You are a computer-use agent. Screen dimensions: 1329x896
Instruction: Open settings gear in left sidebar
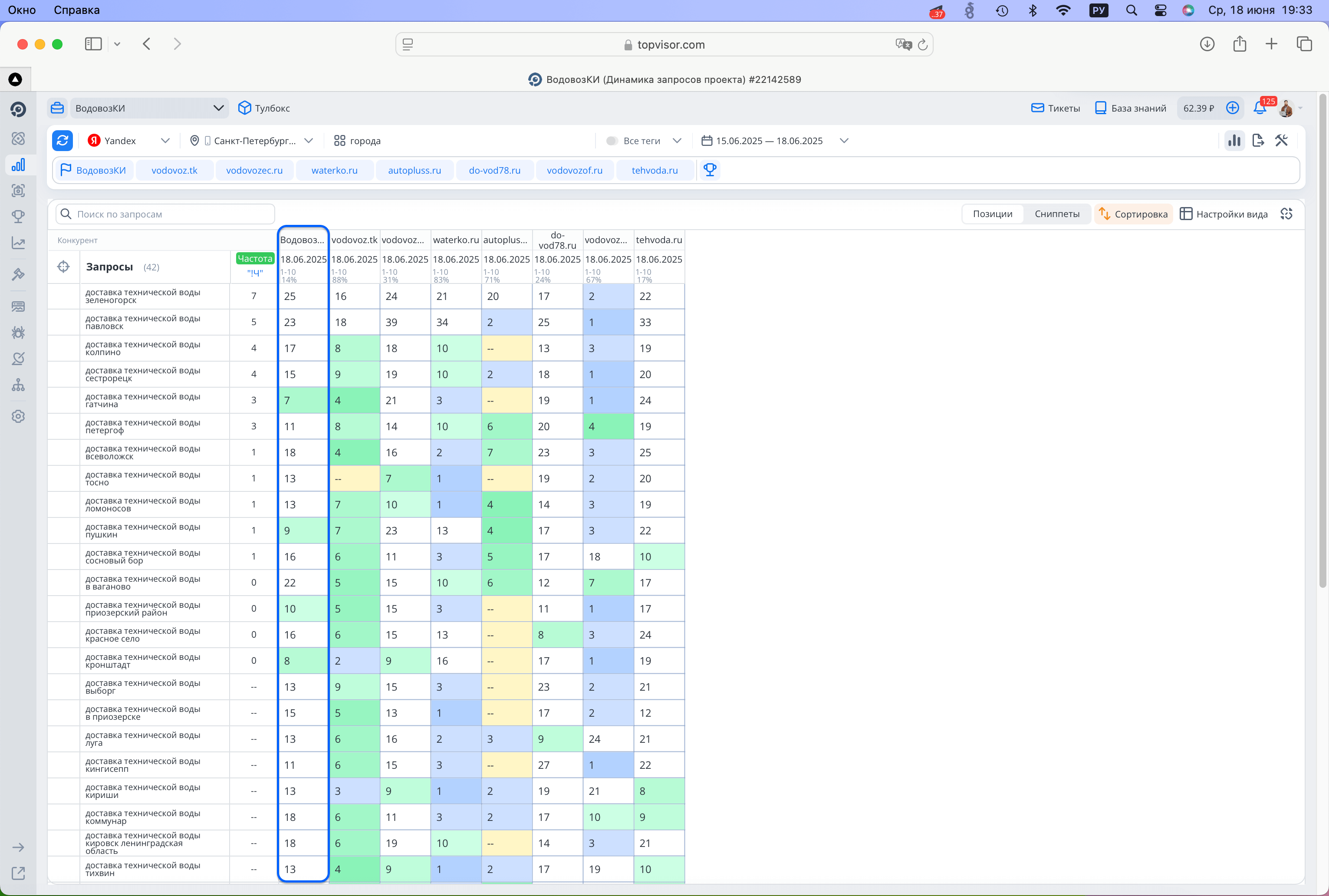(x=18, y=416)
